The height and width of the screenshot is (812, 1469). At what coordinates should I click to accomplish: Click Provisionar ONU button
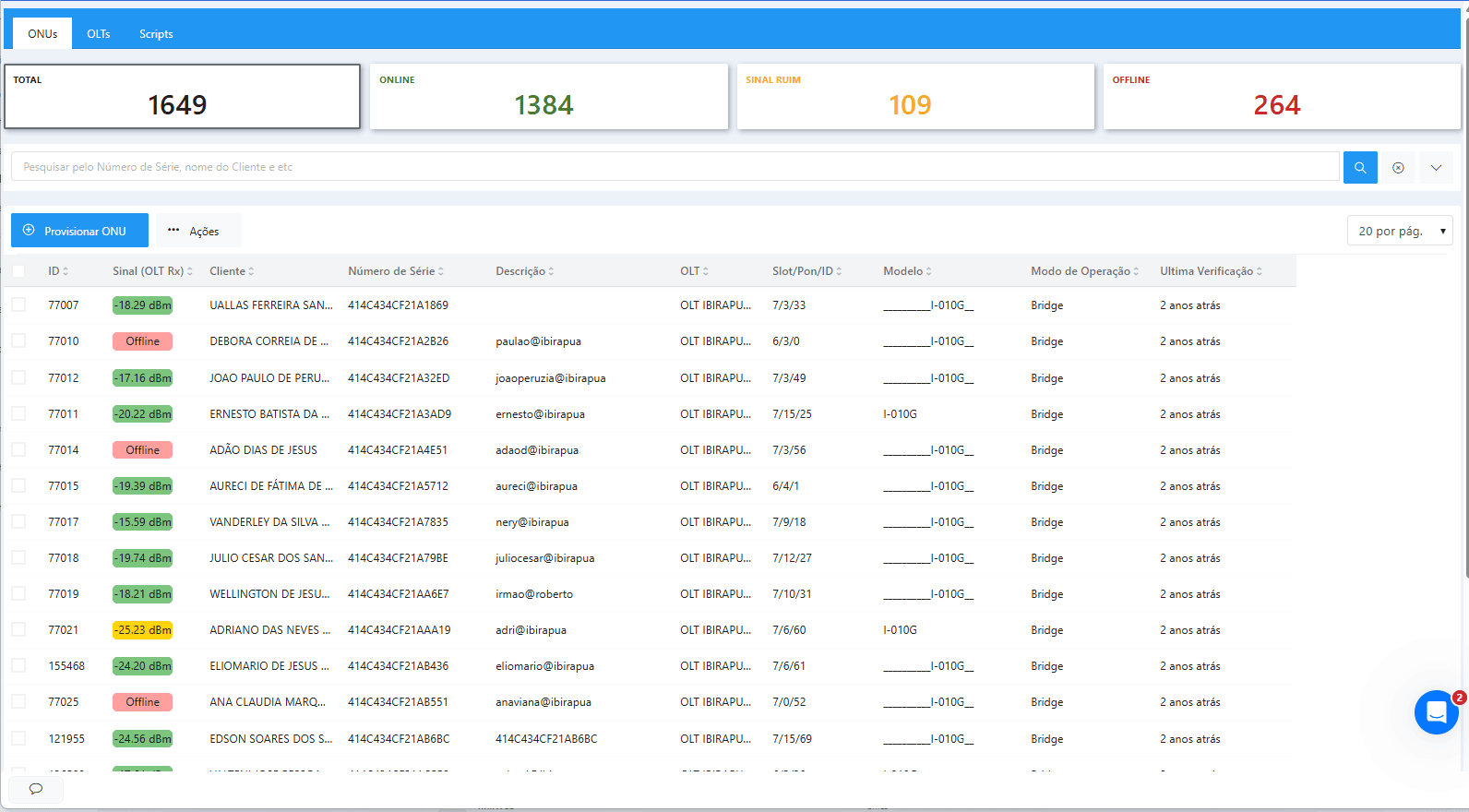(79, 231)
